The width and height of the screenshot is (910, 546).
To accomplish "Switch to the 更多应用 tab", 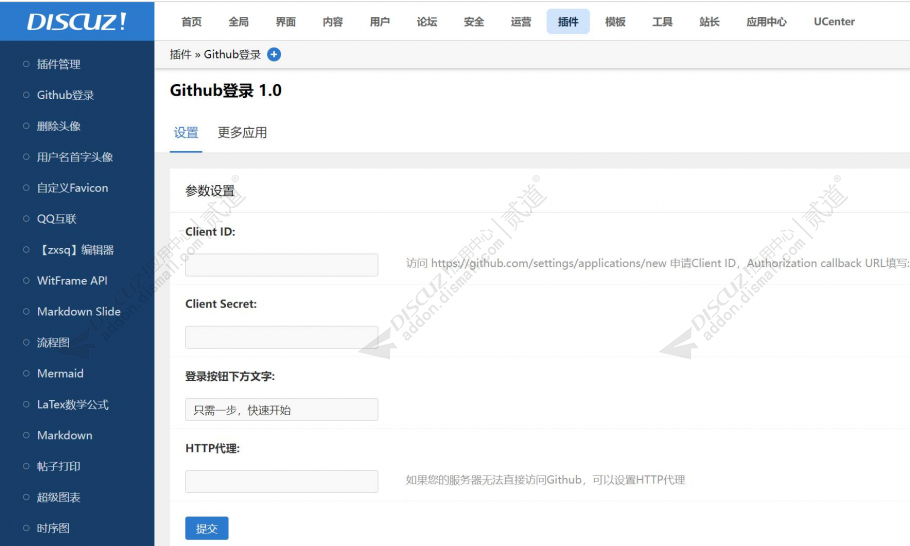I will pos(242,133).
